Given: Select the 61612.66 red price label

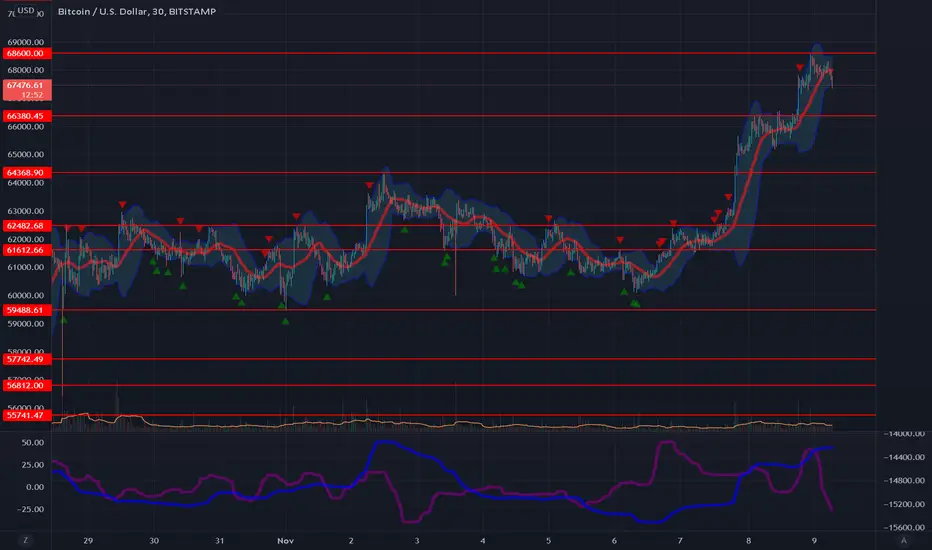Looking at the screenshot, I should pos(27,250).
